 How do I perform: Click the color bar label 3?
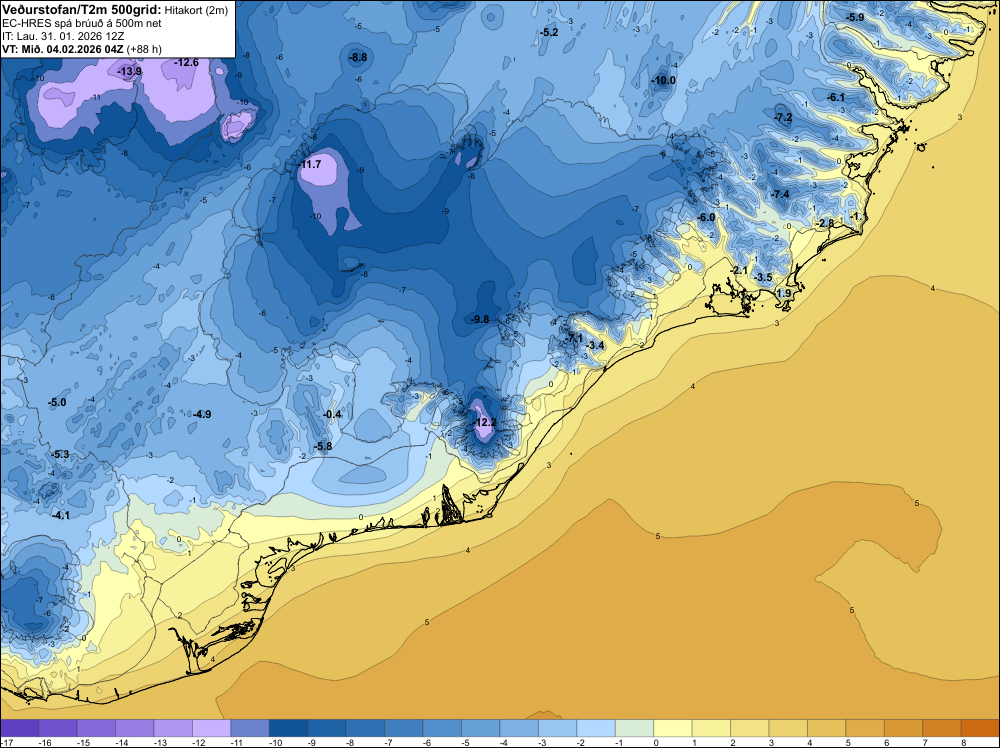point(772,742)
